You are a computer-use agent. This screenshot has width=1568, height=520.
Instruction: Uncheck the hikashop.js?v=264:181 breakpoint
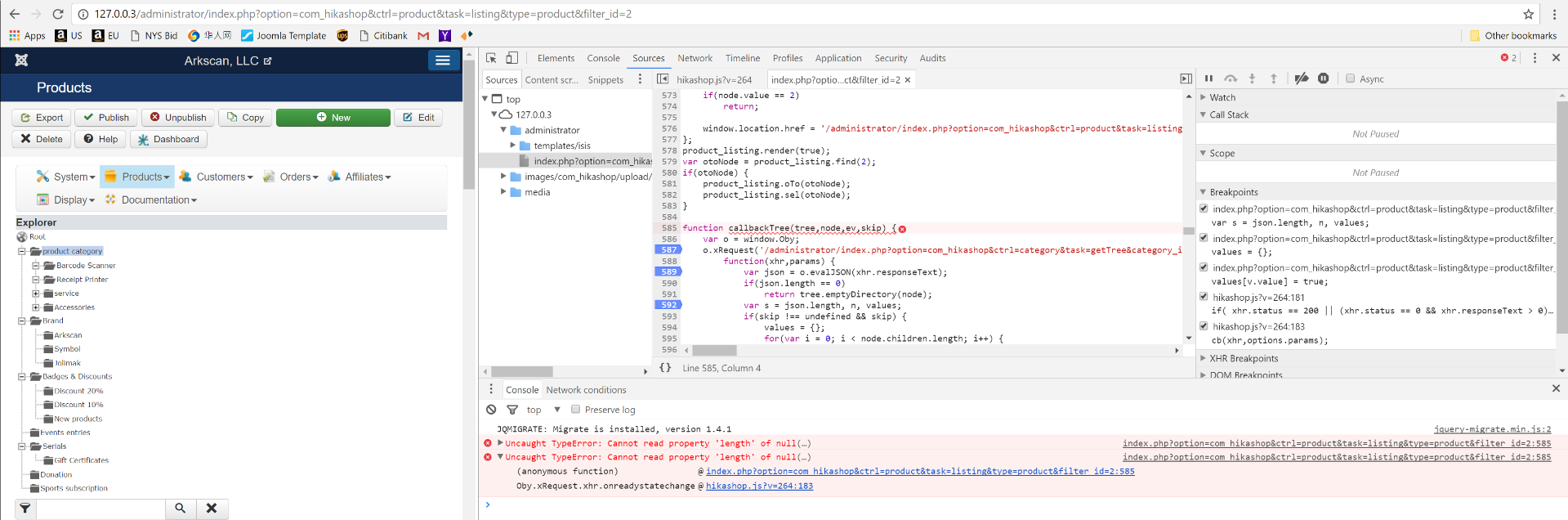[x=1204, y=297]
